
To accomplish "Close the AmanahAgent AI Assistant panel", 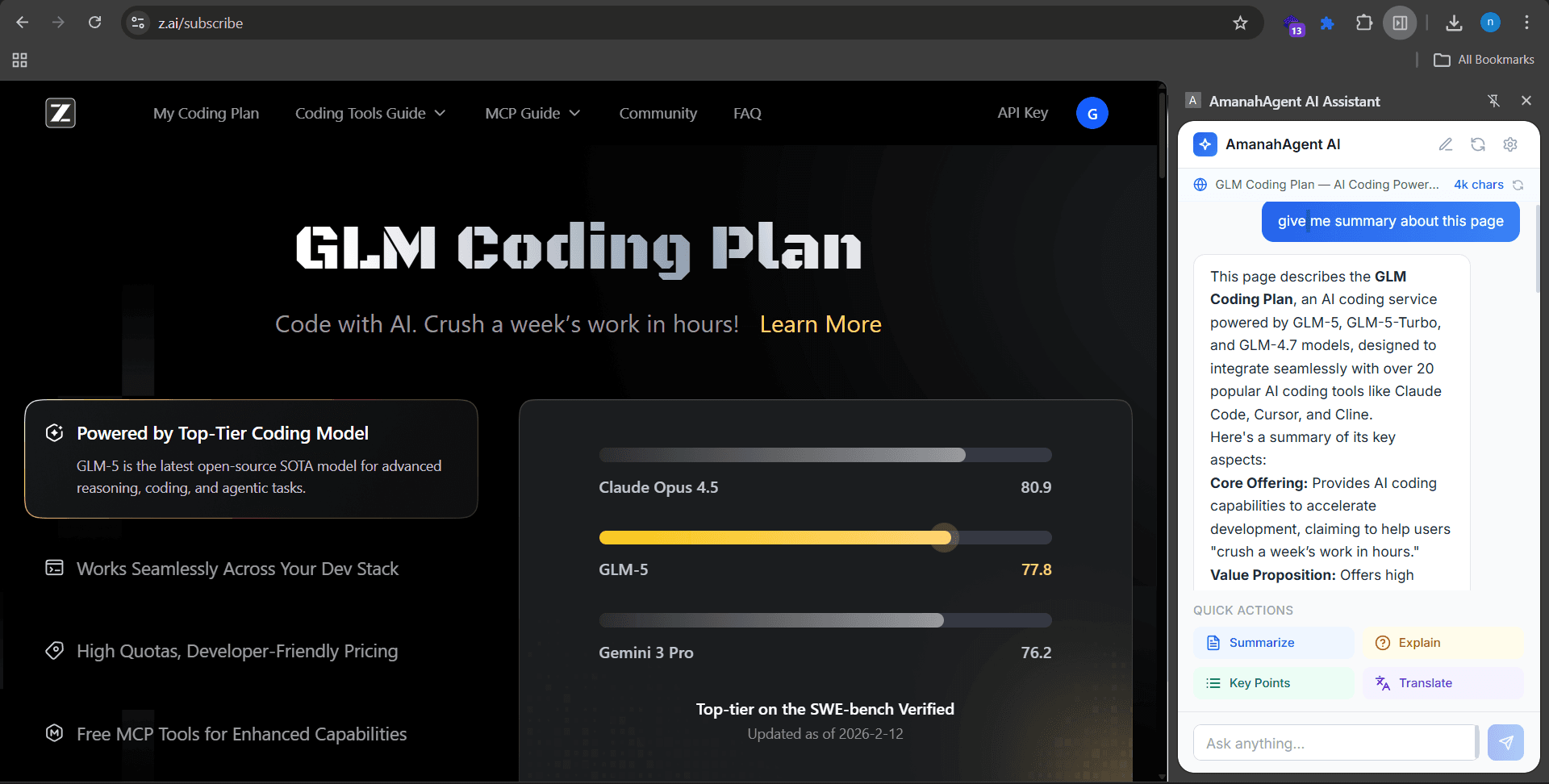I will tap(1526, 101).
